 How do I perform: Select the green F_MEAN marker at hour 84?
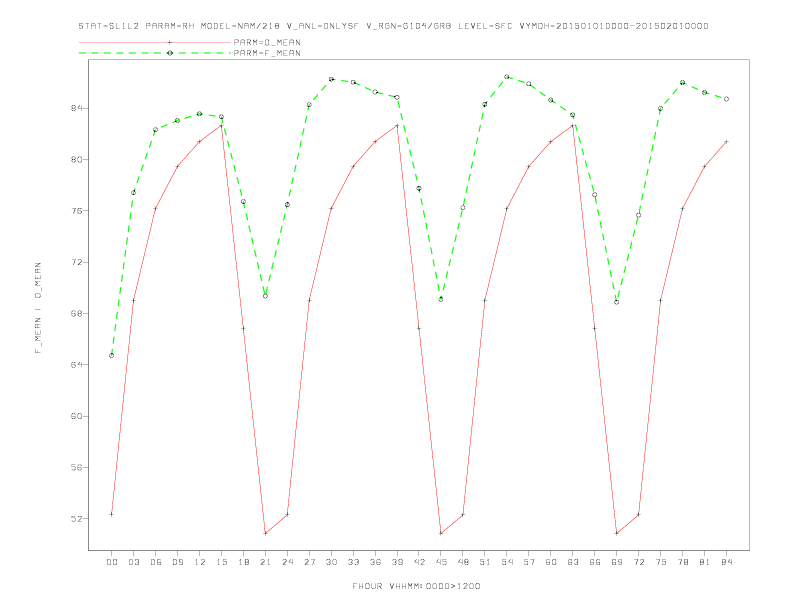pos(726,99)
